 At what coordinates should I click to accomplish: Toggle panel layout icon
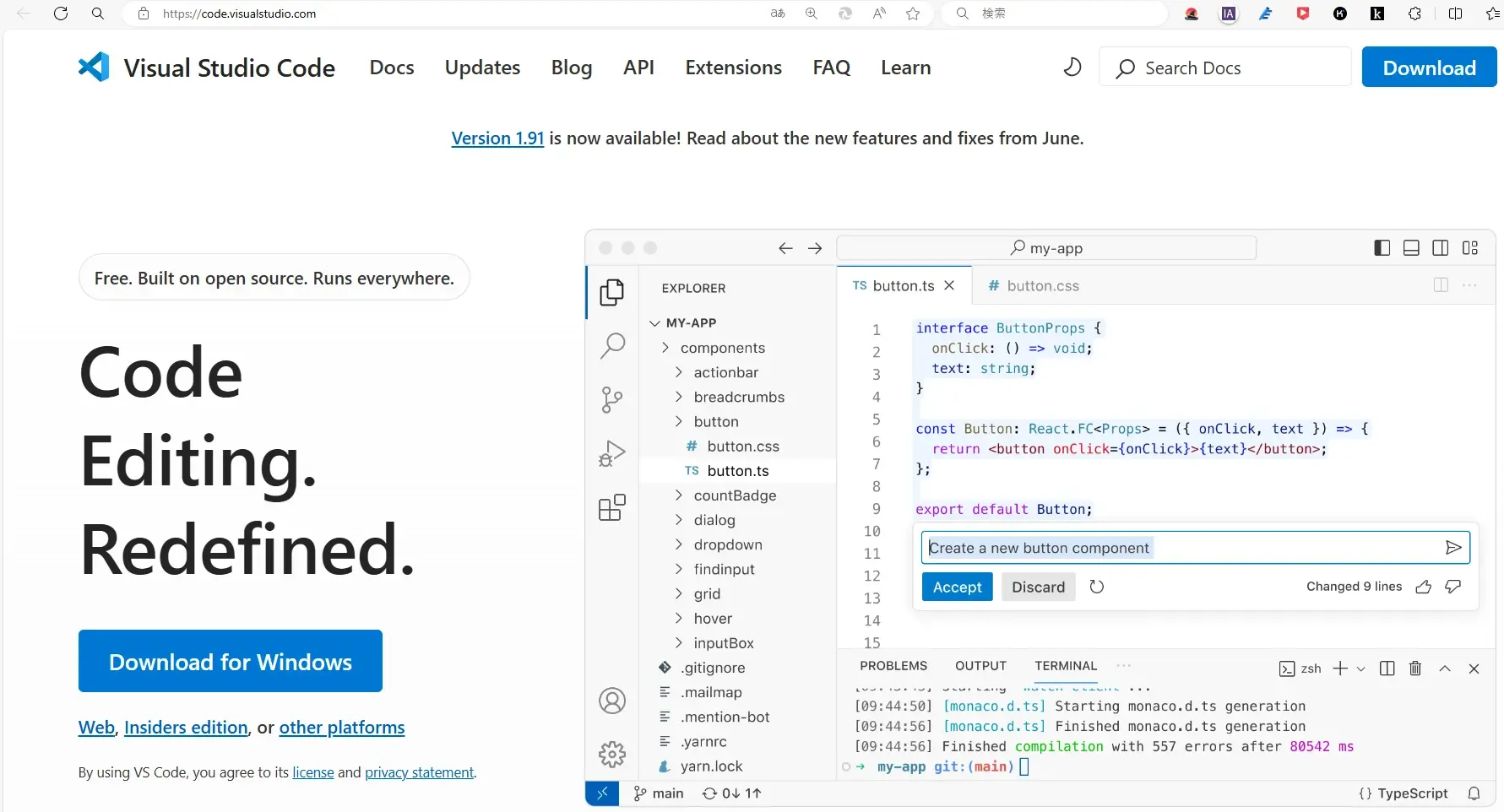tap(1411, 247)
